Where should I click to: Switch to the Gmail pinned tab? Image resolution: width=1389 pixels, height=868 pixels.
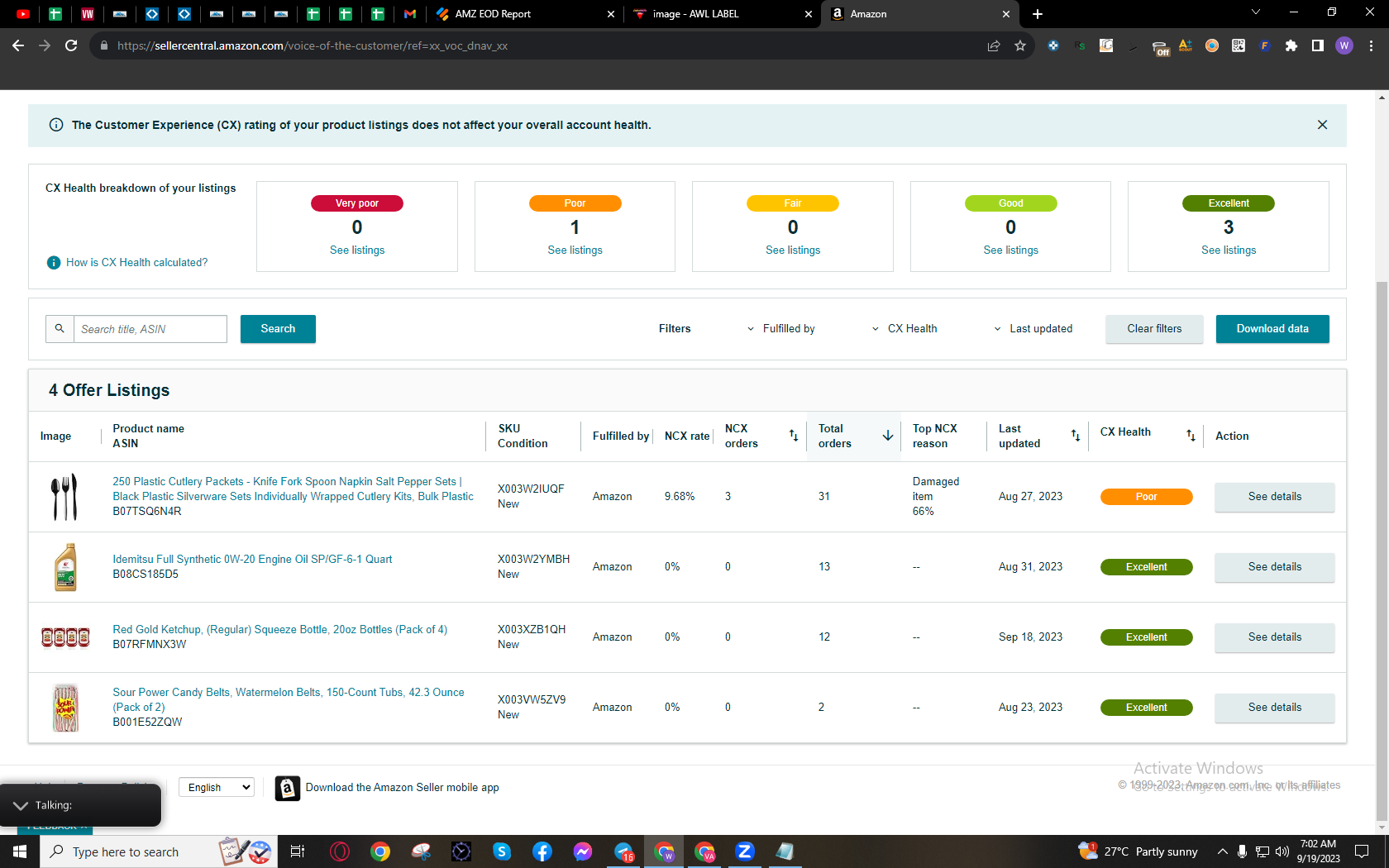click(410, 14)
